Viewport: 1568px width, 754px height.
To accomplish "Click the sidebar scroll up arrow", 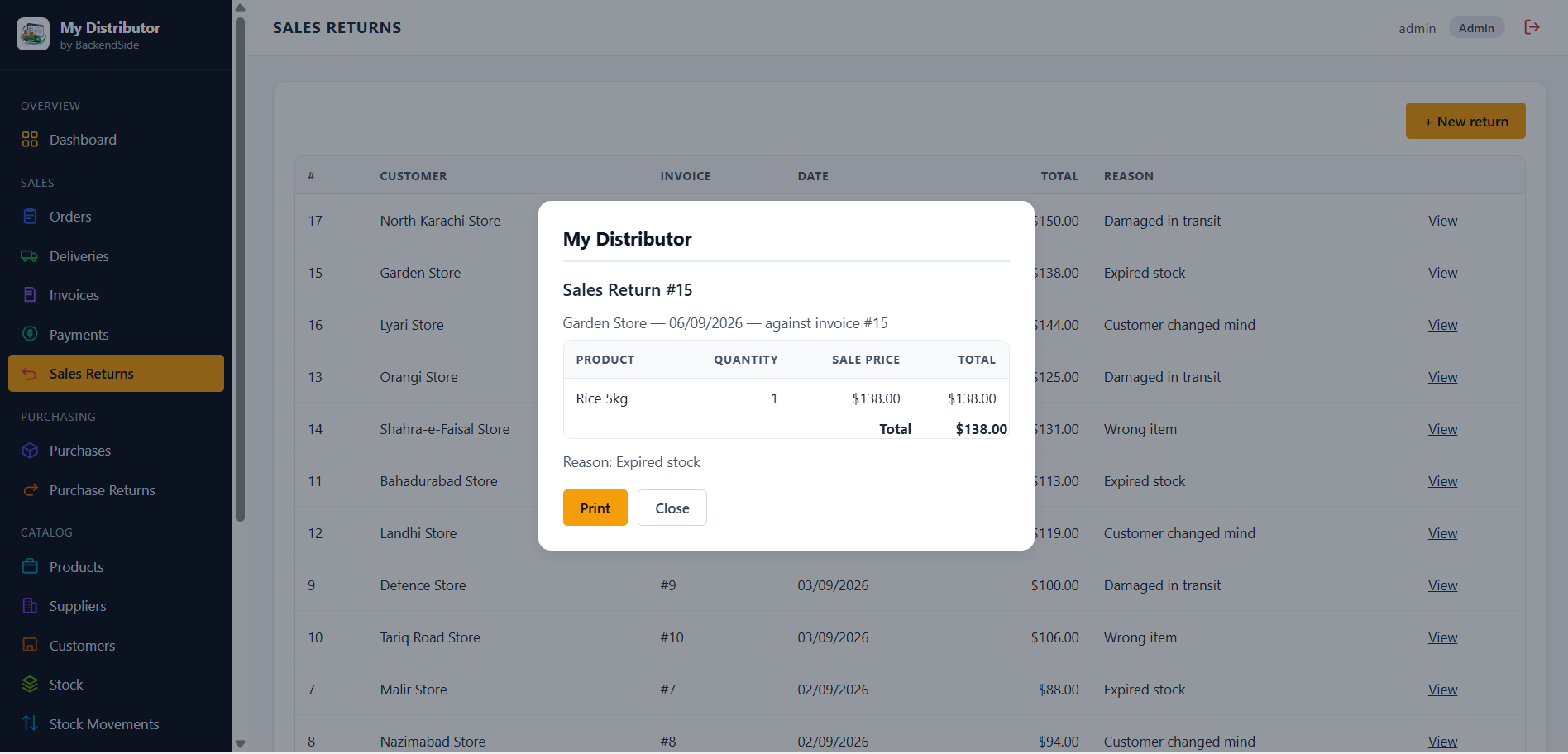I will click(240, 7).
